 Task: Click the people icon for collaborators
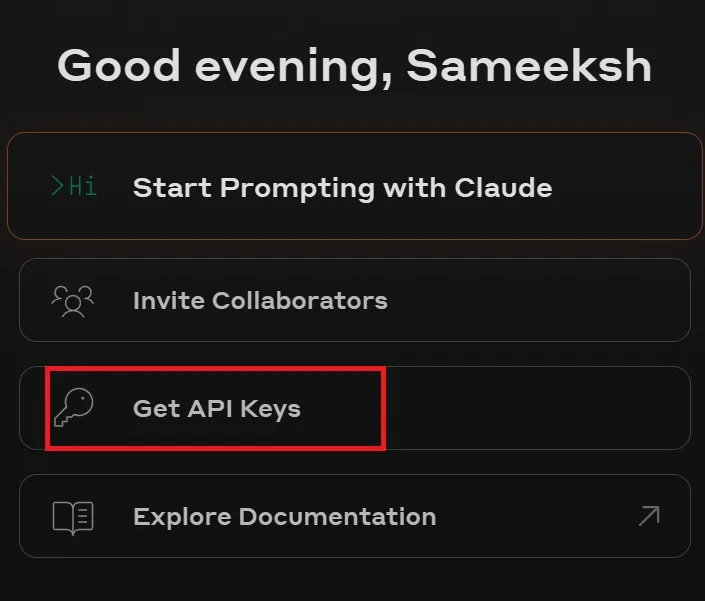72,300
